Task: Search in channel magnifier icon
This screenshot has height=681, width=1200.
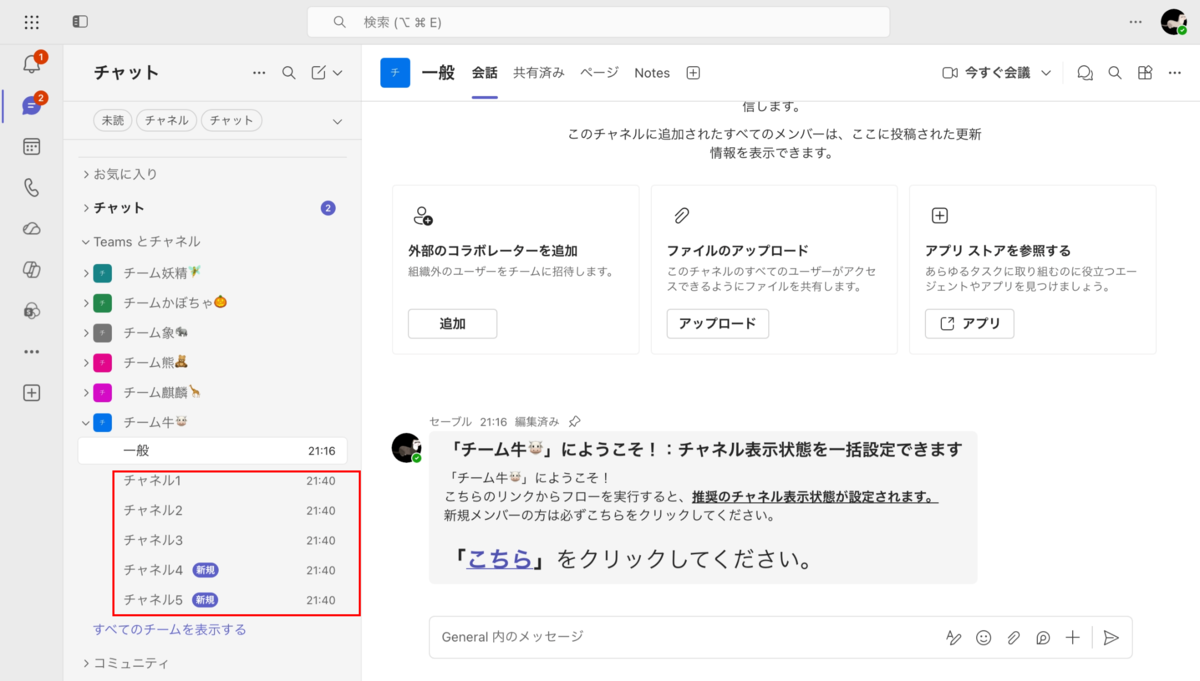Action: 1115,73
